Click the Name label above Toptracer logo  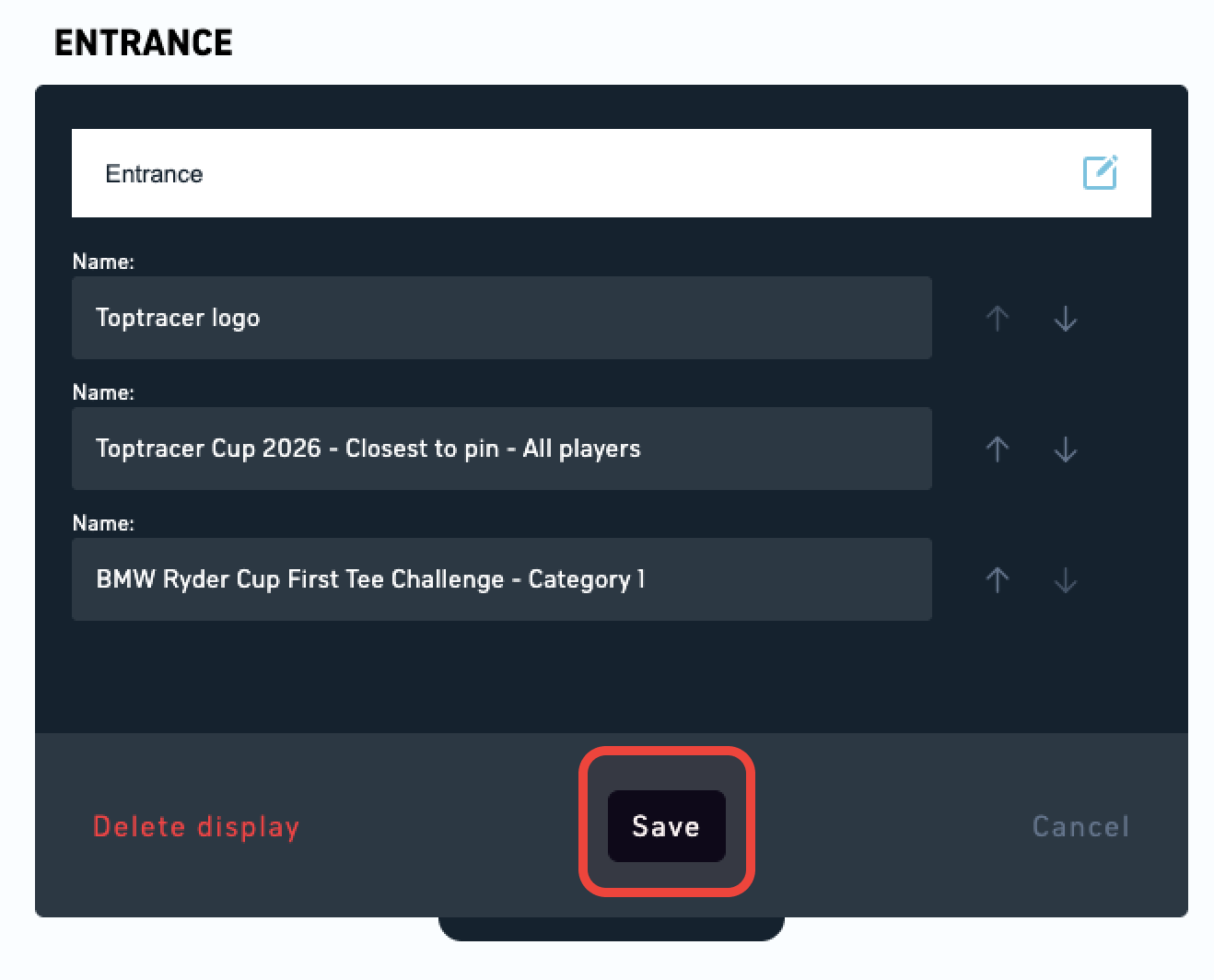103,262
